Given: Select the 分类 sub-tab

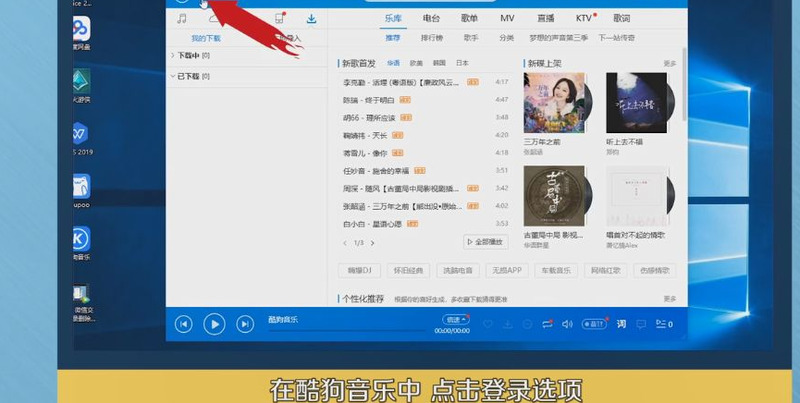Looking at the screenshot, I should pyautogui.click(x=507, y=38).
